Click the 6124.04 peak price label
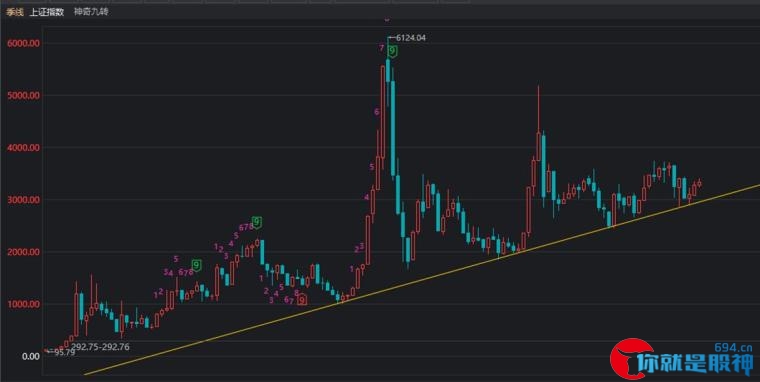This screenshot has height=382, width=760. [411, 38]
